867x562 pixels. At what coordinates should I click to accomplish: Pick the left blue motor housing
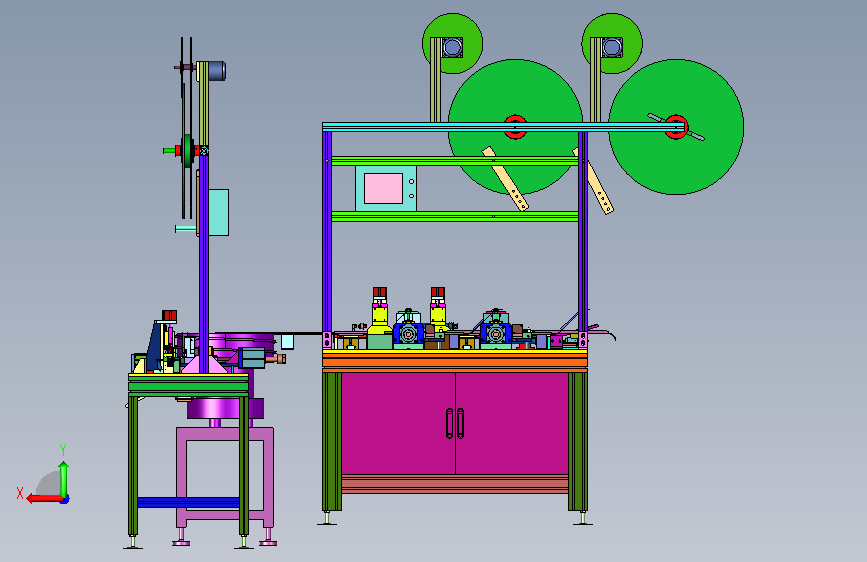tap(409, 334)
